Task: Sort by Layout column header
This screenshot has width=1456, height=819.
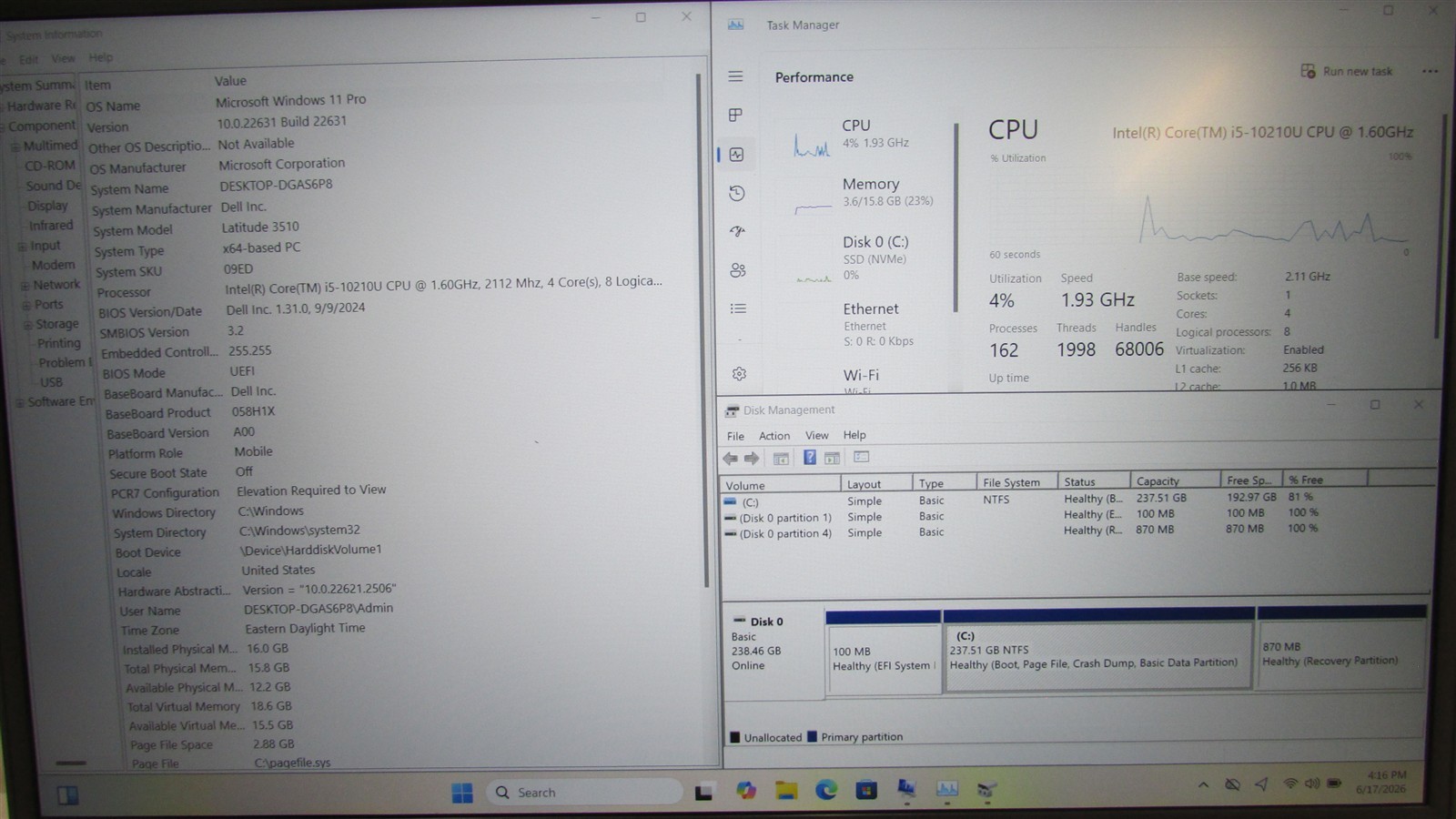Action: tap(875, 484)
